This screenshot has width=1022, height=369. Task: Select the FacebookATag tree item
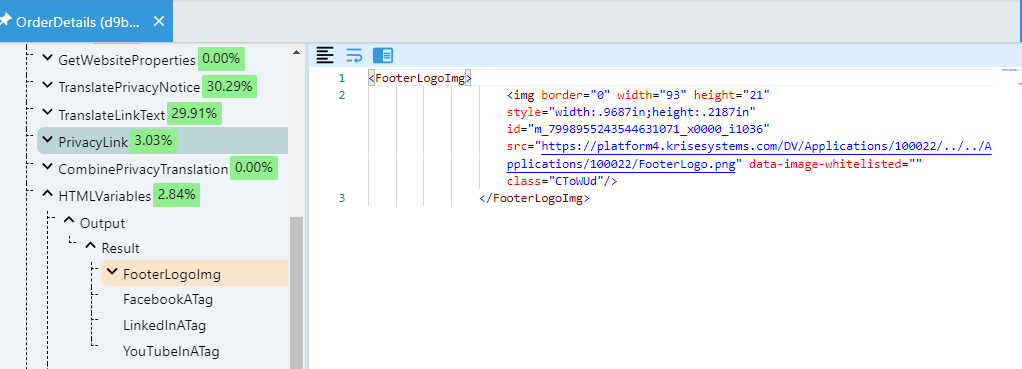pyautogui.click(x=168, y=300)
